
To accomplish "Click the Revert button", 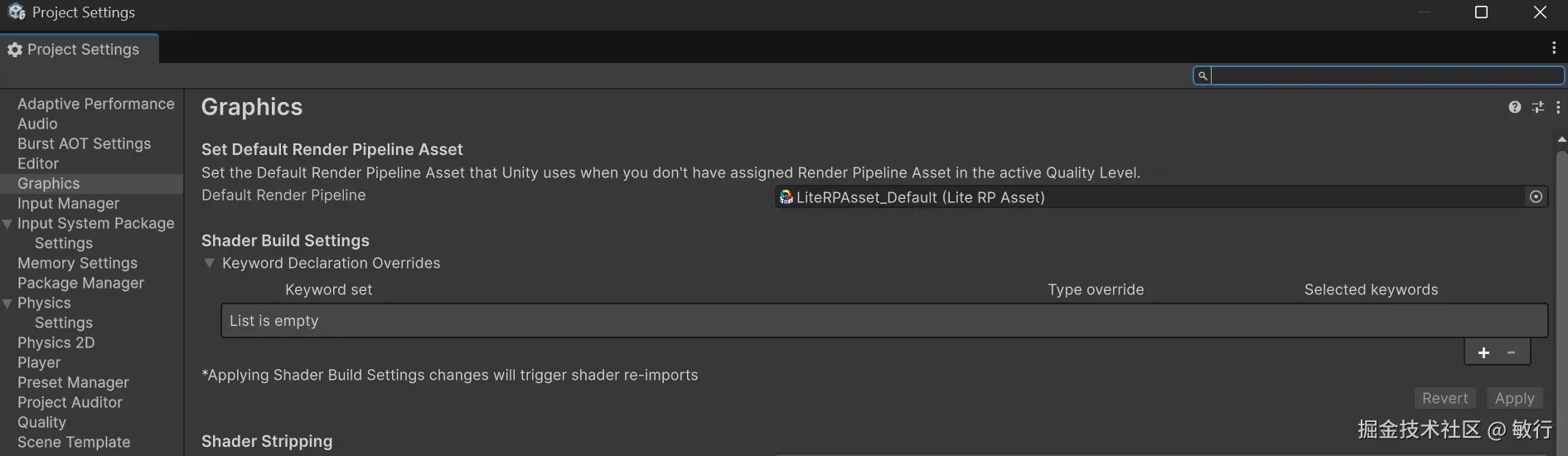I will tap(1445, 398).
